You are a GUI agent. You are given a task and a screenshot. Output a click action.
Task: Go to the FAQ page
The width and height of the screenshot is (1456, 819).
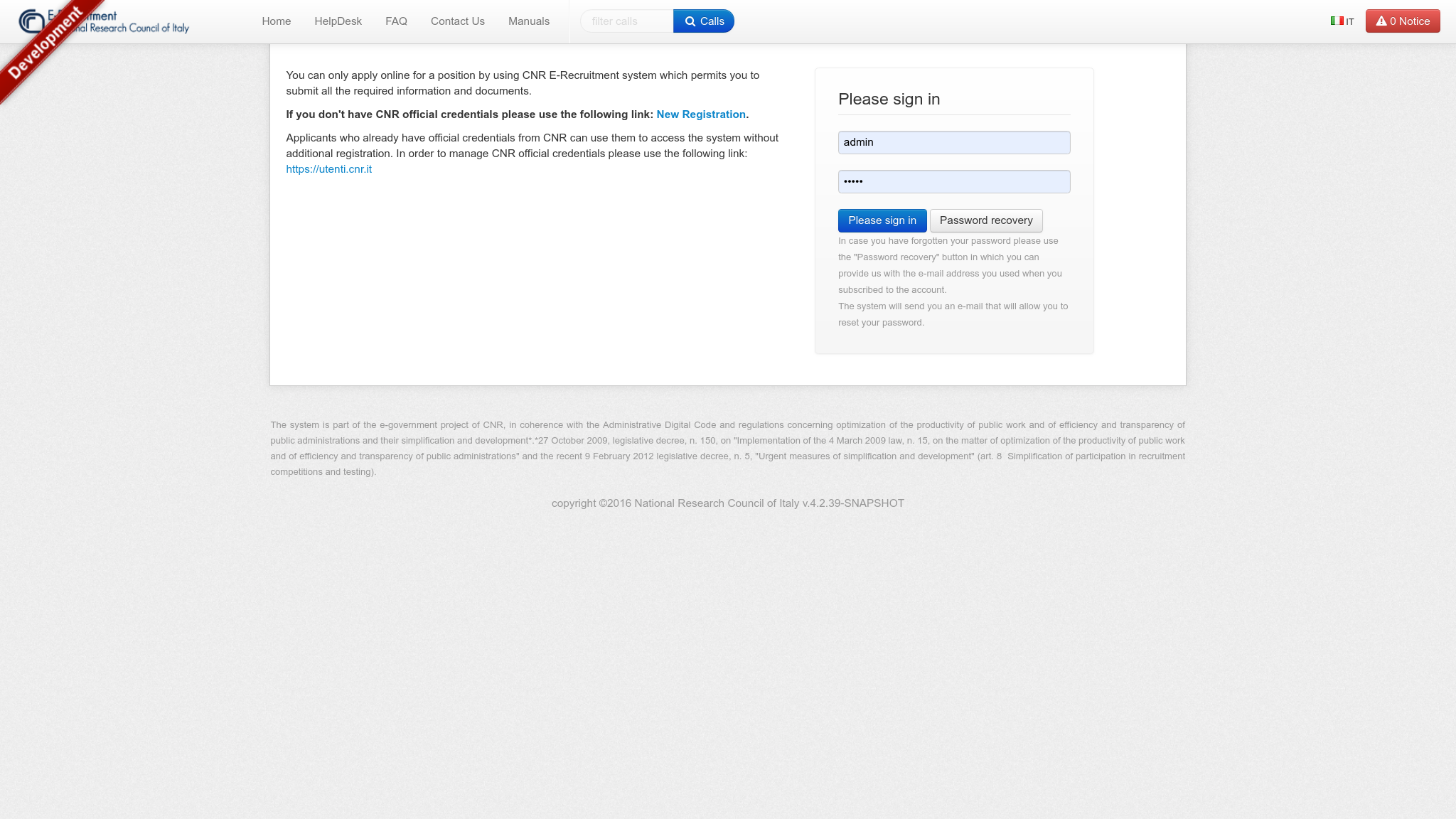[396, 21]
